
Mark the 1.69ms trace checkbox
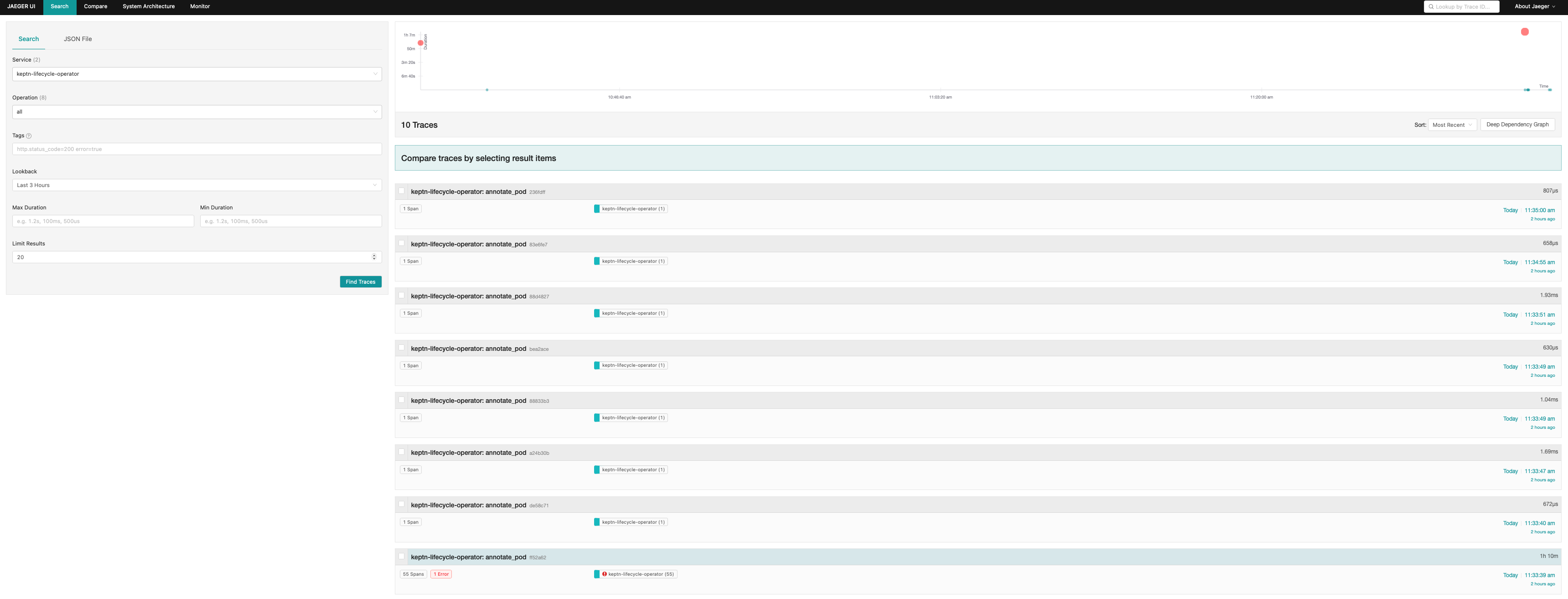tap(402, 452)
